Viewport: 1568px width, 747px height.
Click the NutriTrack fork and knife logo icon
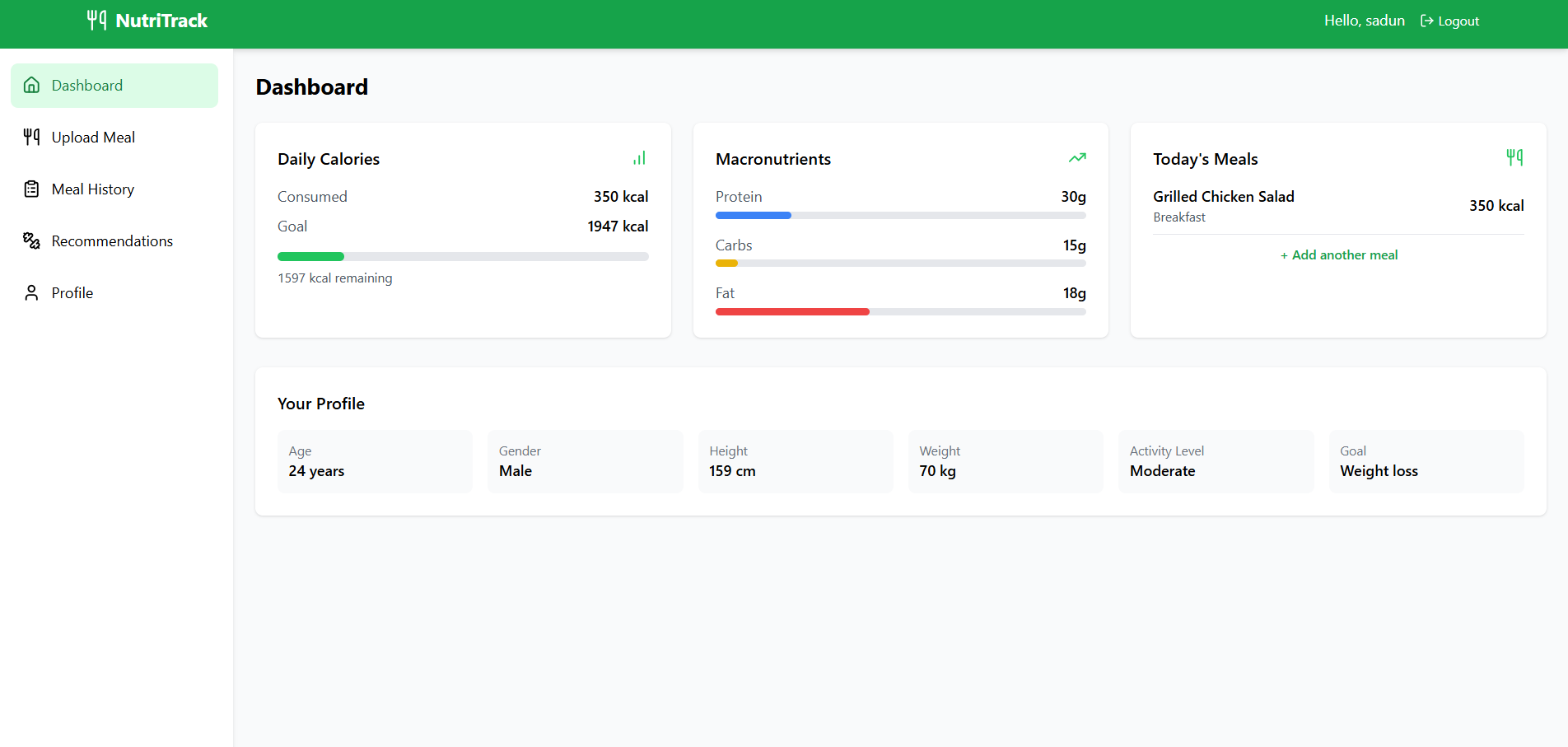pyautogui.click(x=96, y=21)
